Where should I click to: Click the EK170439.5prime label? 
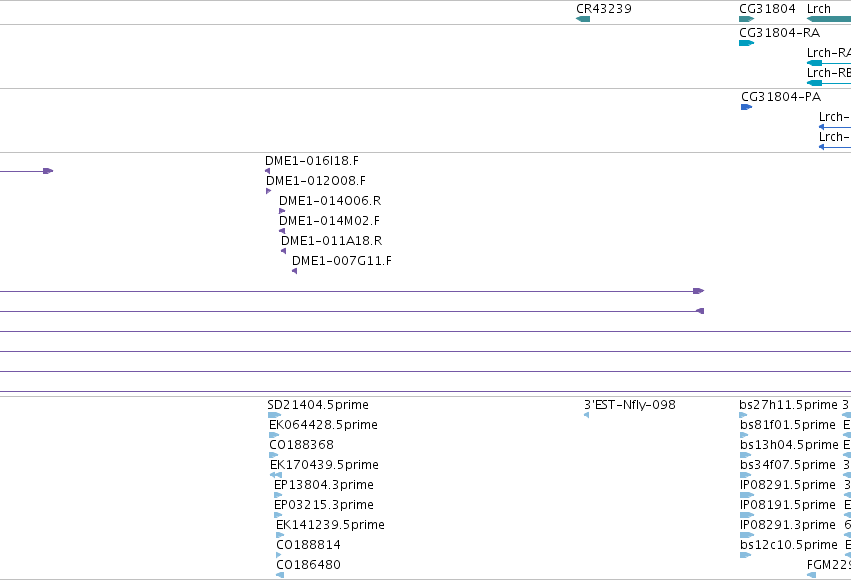pos(324,465)
